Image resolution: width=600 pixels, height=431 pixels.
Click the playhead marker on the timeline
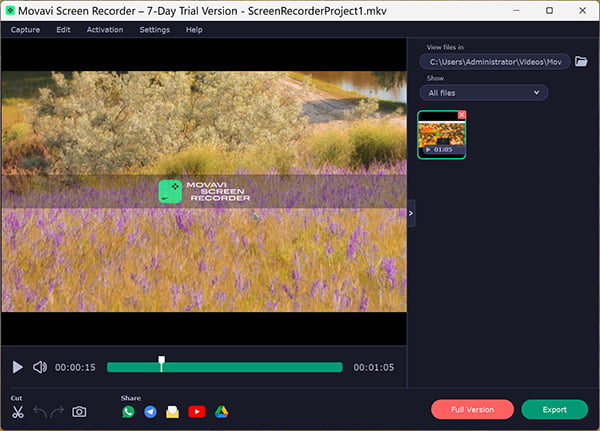pos(161,363)
